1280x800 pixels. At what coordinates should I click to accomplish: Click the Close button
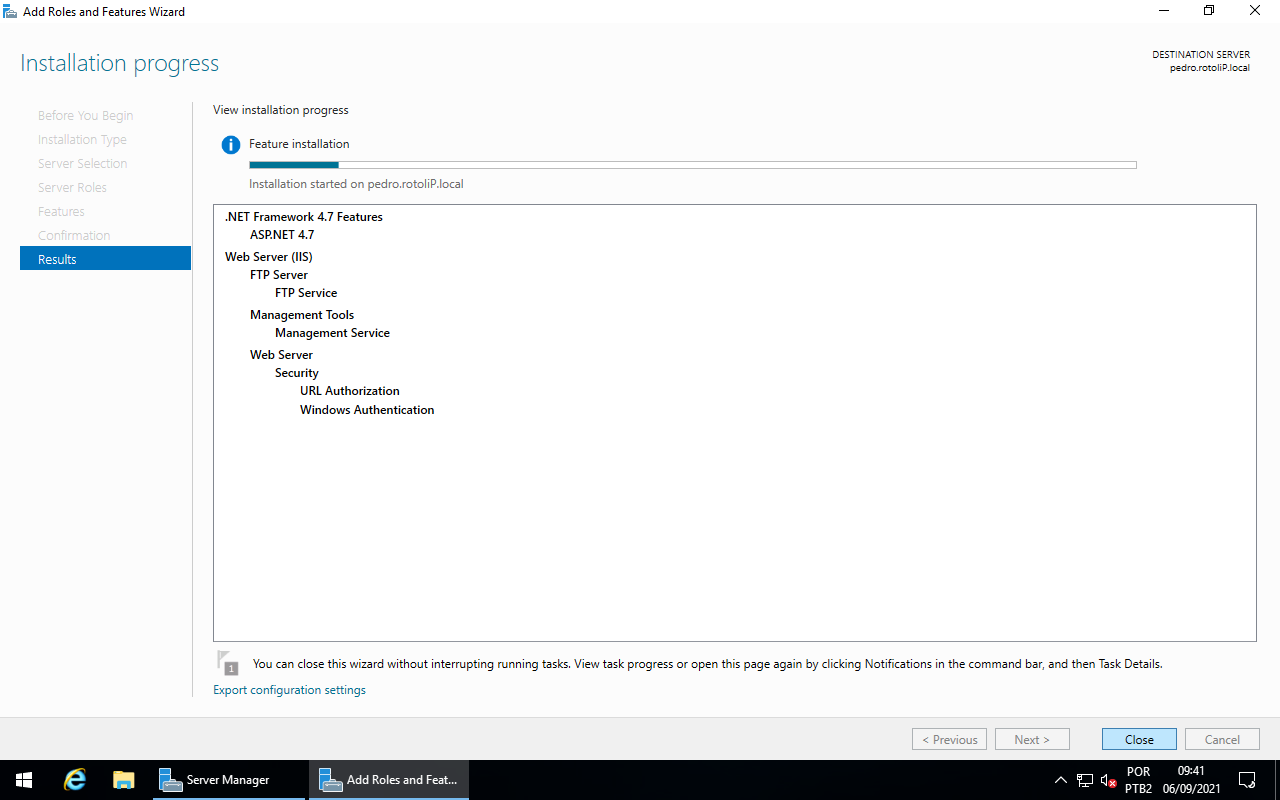pyautogui.click(x=1138, y=739)
